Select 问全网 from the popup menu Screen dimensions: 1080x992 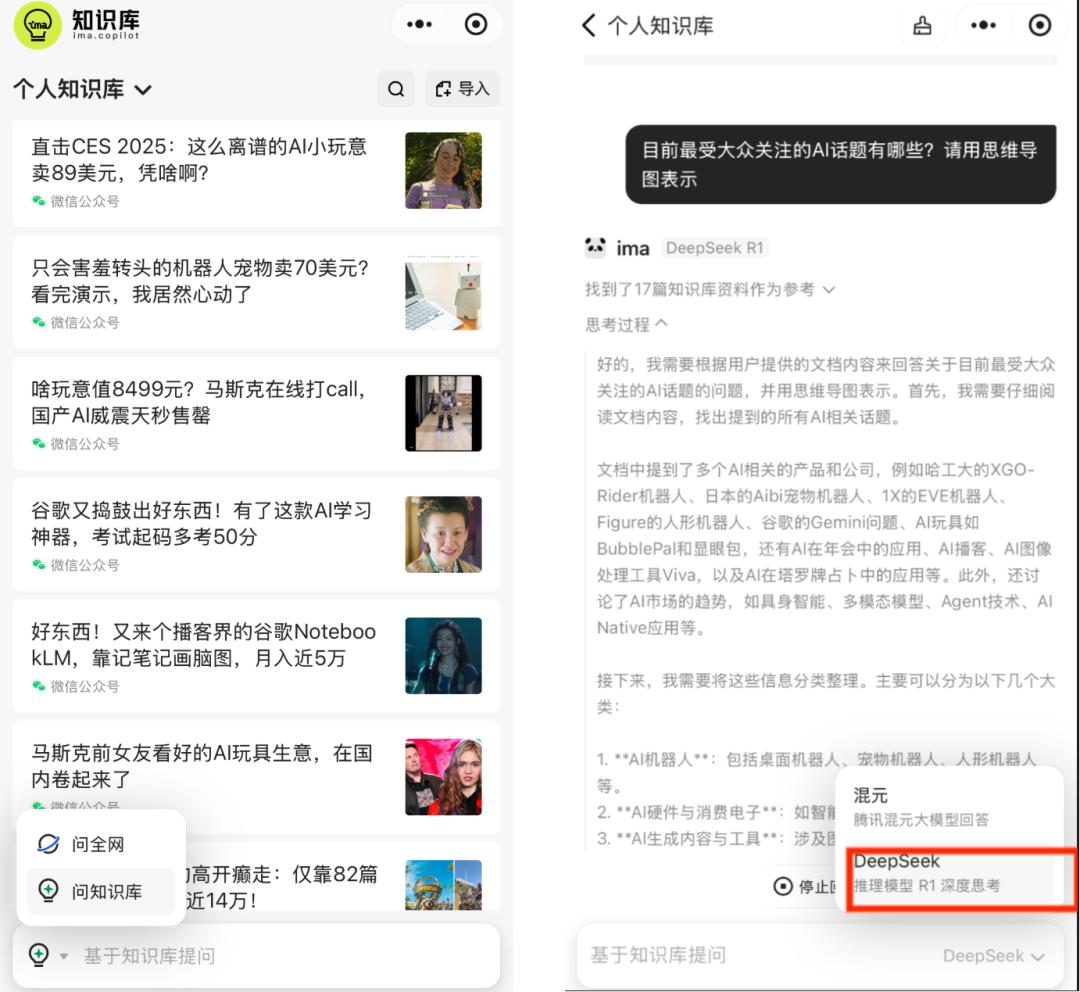pos(98,845)
